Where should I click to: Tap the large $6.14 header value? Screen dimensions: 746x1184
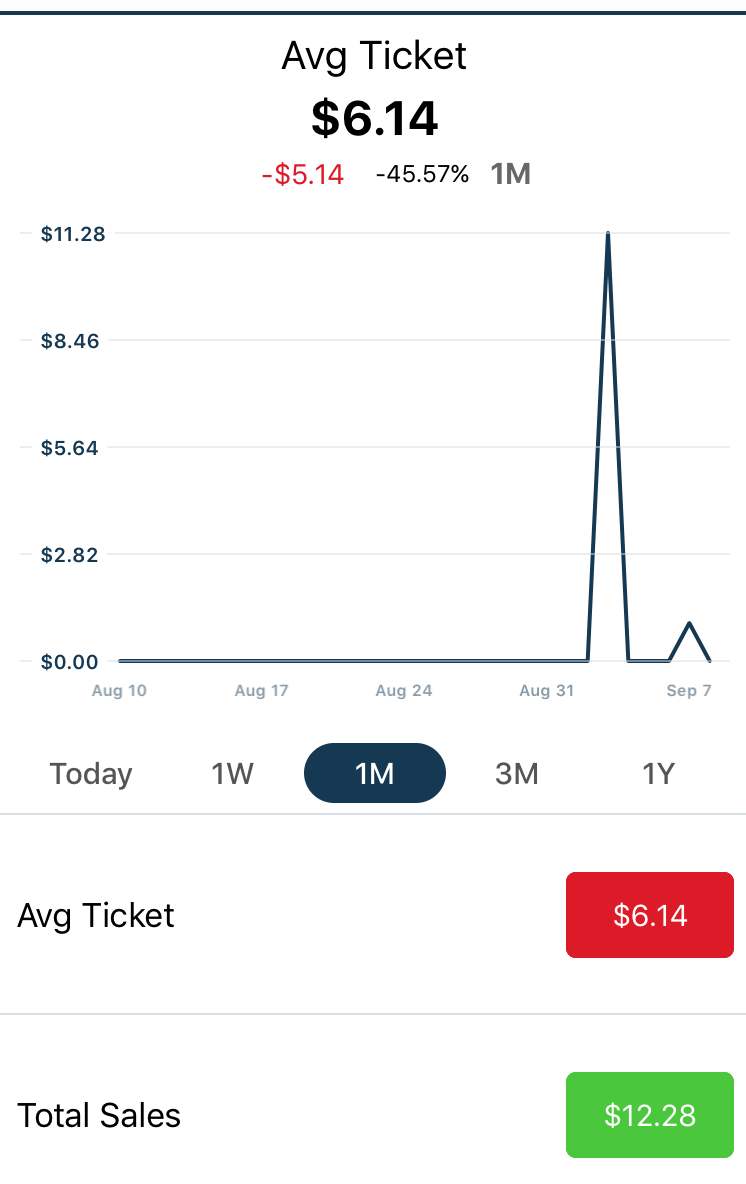[x=374, y=118]
